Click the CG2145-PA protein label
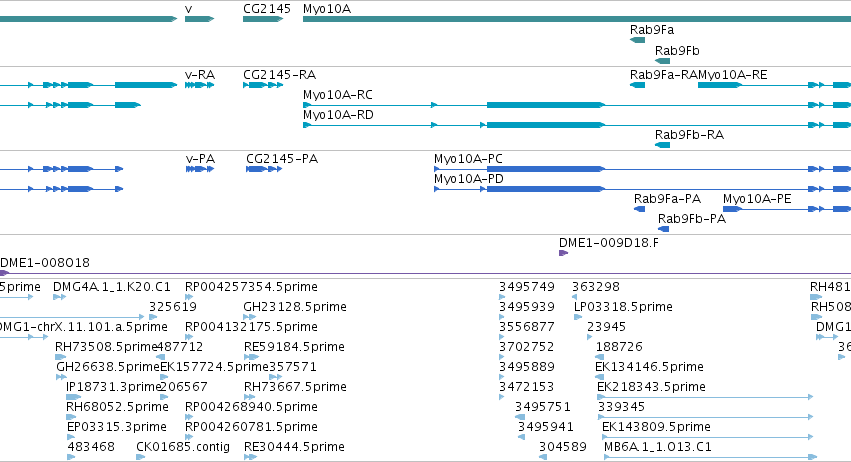Image resolution: width=851 pixels, height=462 pixels. coord(282,159)
